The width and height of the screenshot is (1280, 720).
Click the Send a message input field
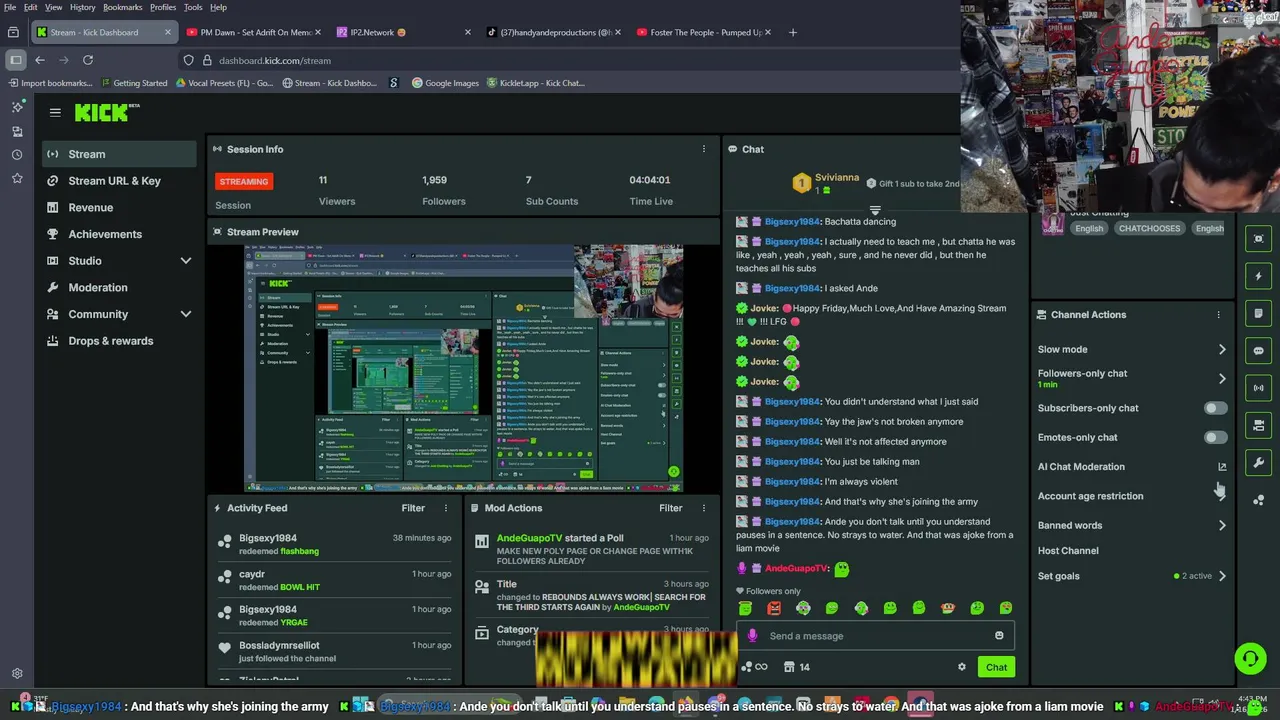(875, 636)
